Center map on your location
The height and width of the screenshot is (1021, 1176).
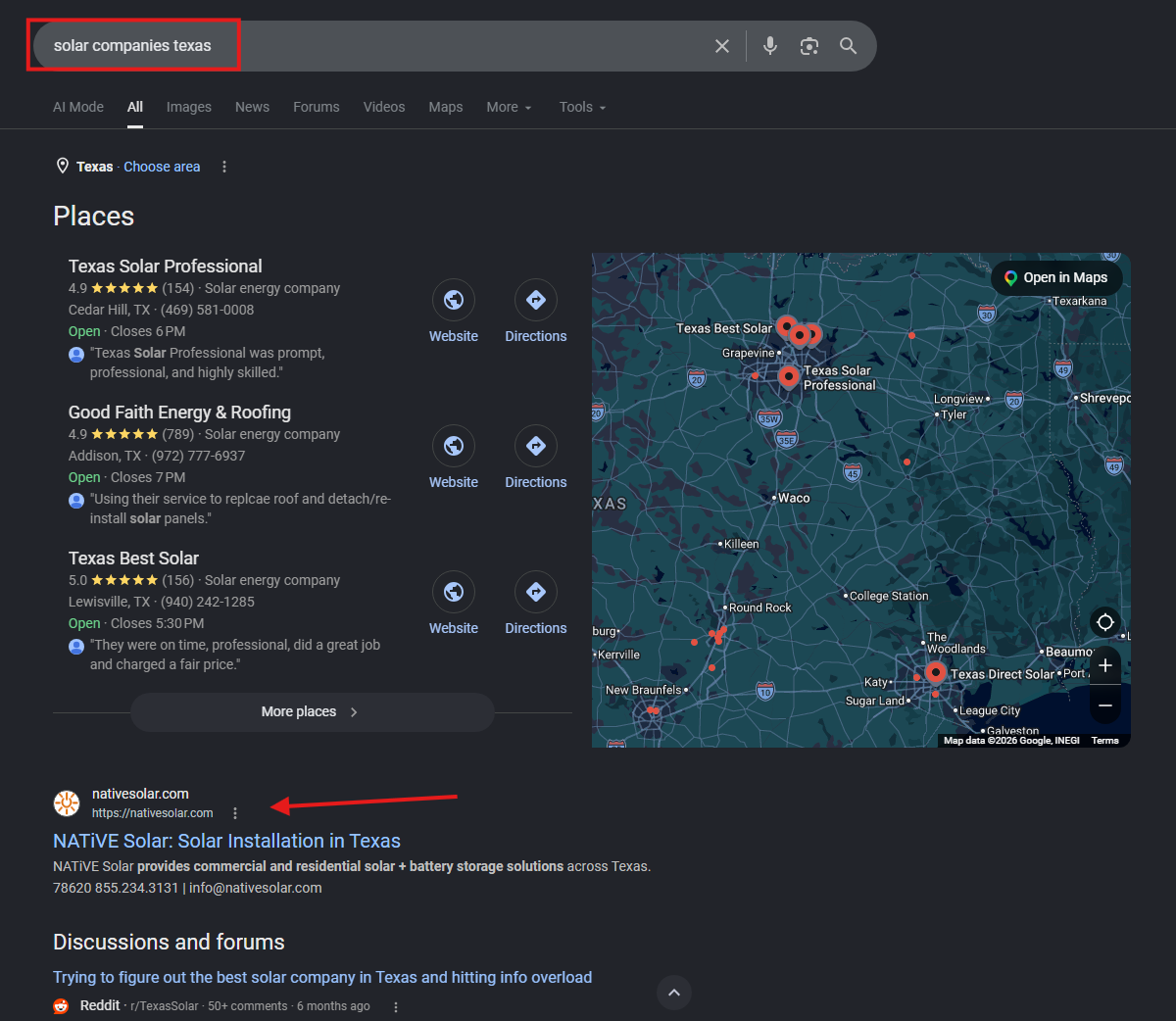(1105, 622)
